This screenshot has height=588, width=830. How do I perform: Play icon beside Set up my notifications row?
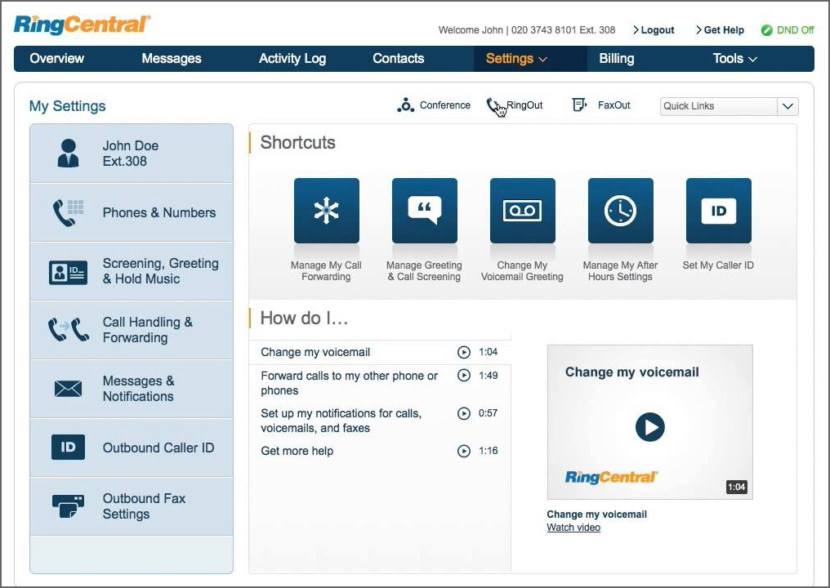pyautogui.click(x=464, y=413)
